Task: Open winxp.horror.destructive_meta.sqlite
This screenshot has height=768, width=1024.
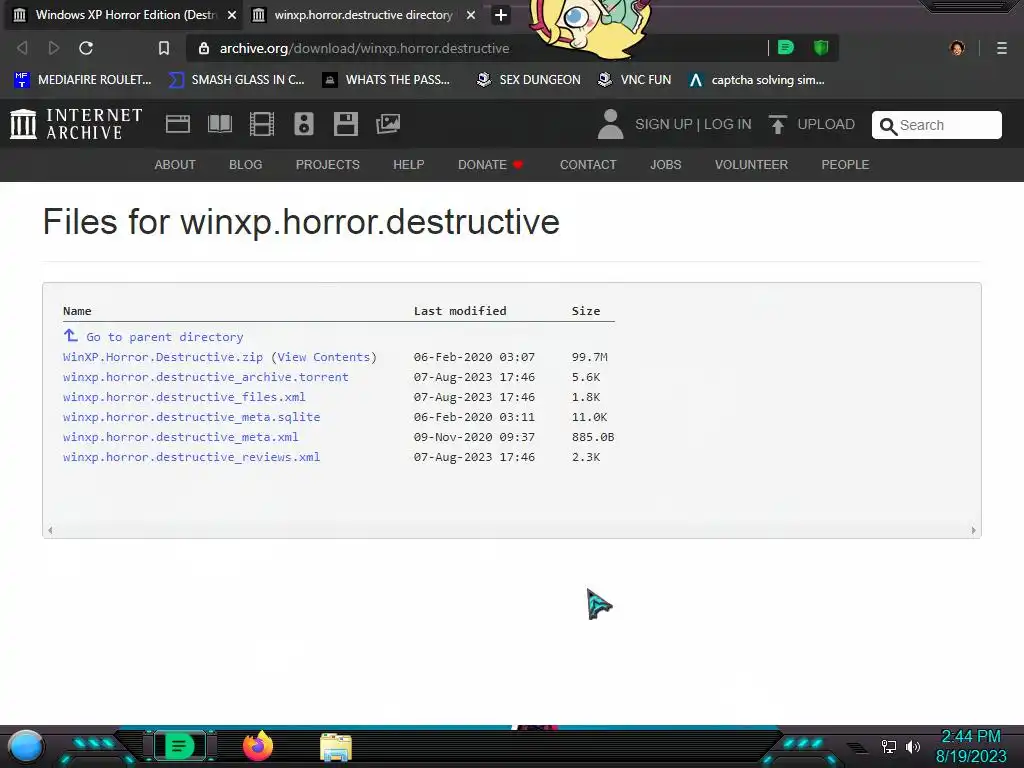Action: point(191,417)
